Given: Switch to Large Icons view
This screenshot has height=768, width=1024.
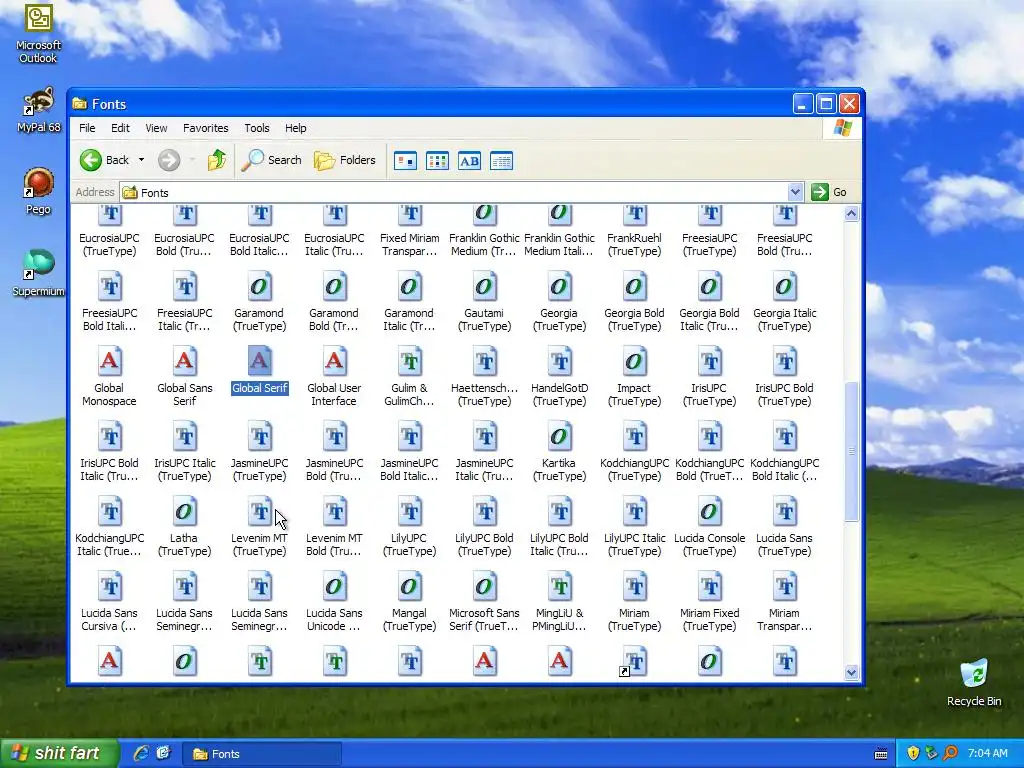Looking at the screenshot, I should pyautogui.click(x=406, y=161).
